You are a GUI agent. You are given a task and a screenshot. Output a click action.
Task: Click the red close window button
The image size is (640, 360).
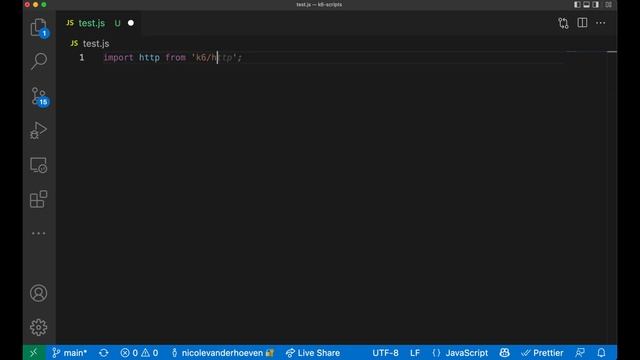pyautogui.click(x=27, y=4)
